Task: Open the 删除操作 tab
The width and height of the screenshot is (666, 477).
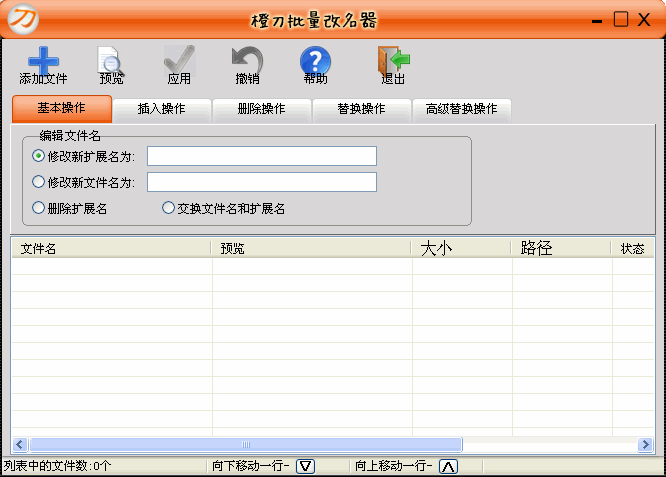Action: click(x=262, y=110)
